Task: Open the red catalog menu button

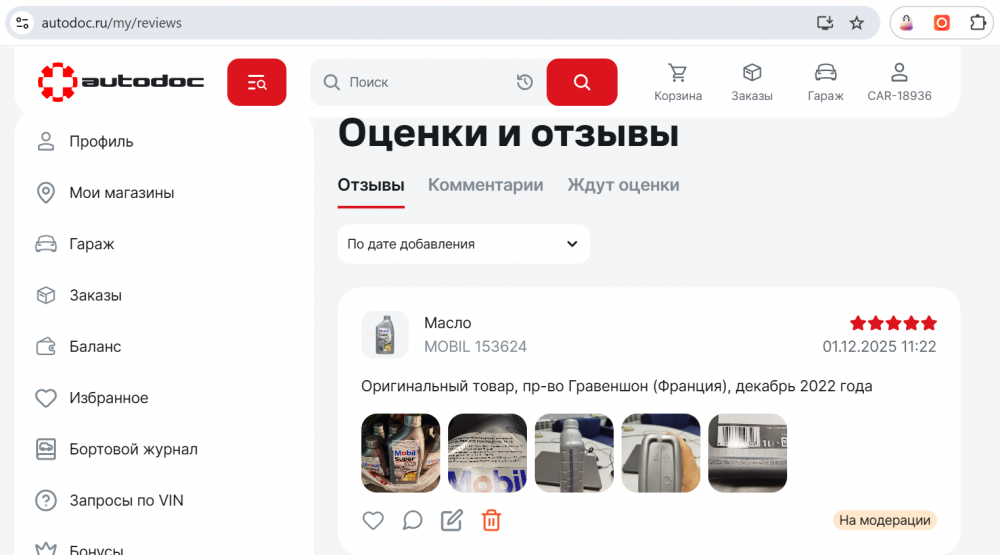Action: (256, 82)
